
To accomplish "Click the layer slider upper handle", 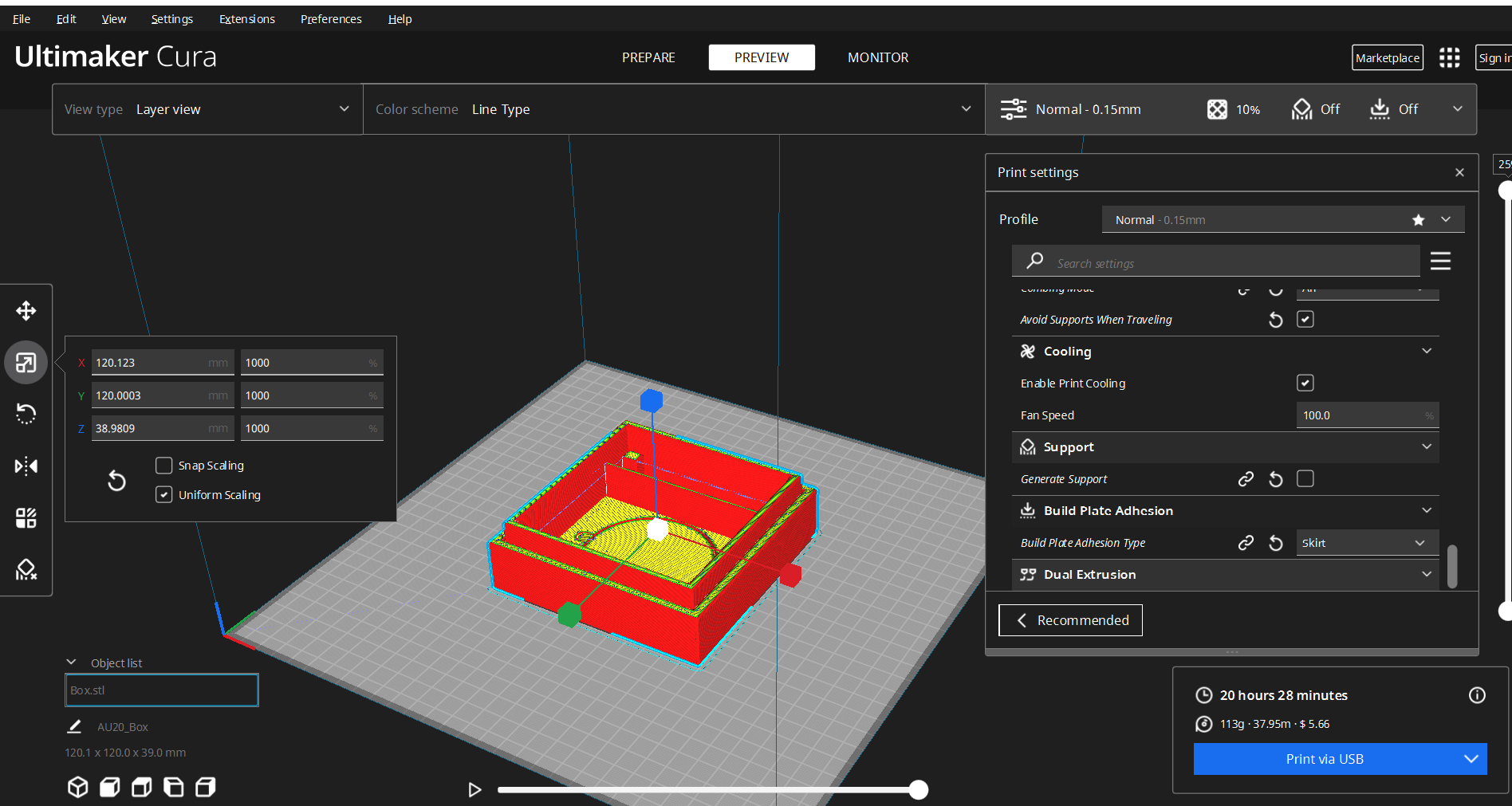I will 1505,191.
